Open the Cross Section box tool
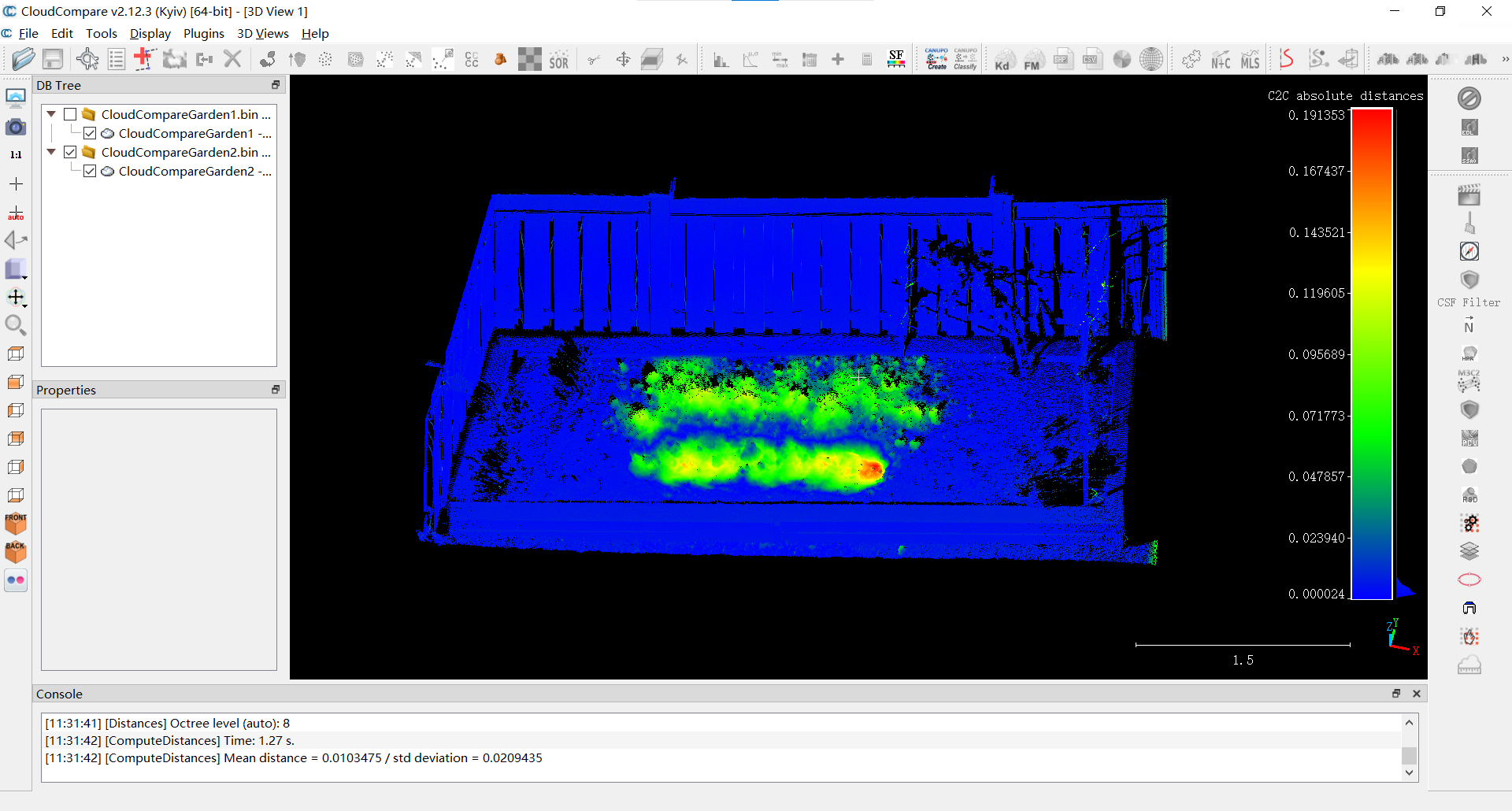 coord(652,59)
